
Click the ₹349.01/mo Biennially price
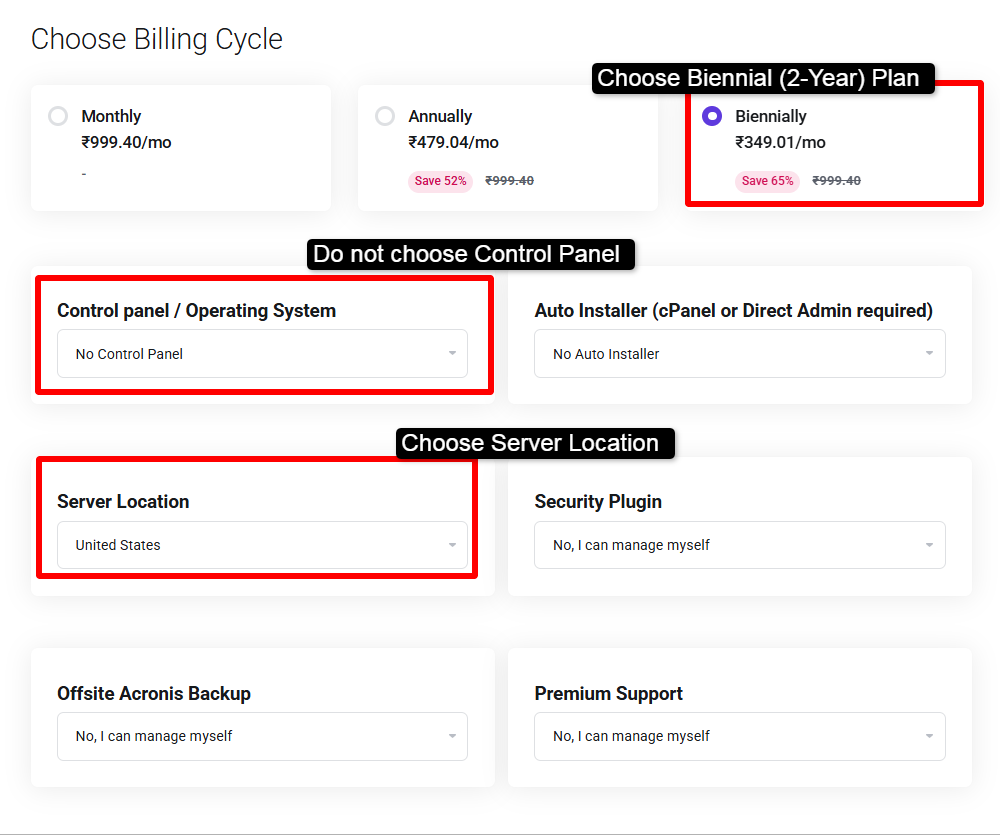780,142
